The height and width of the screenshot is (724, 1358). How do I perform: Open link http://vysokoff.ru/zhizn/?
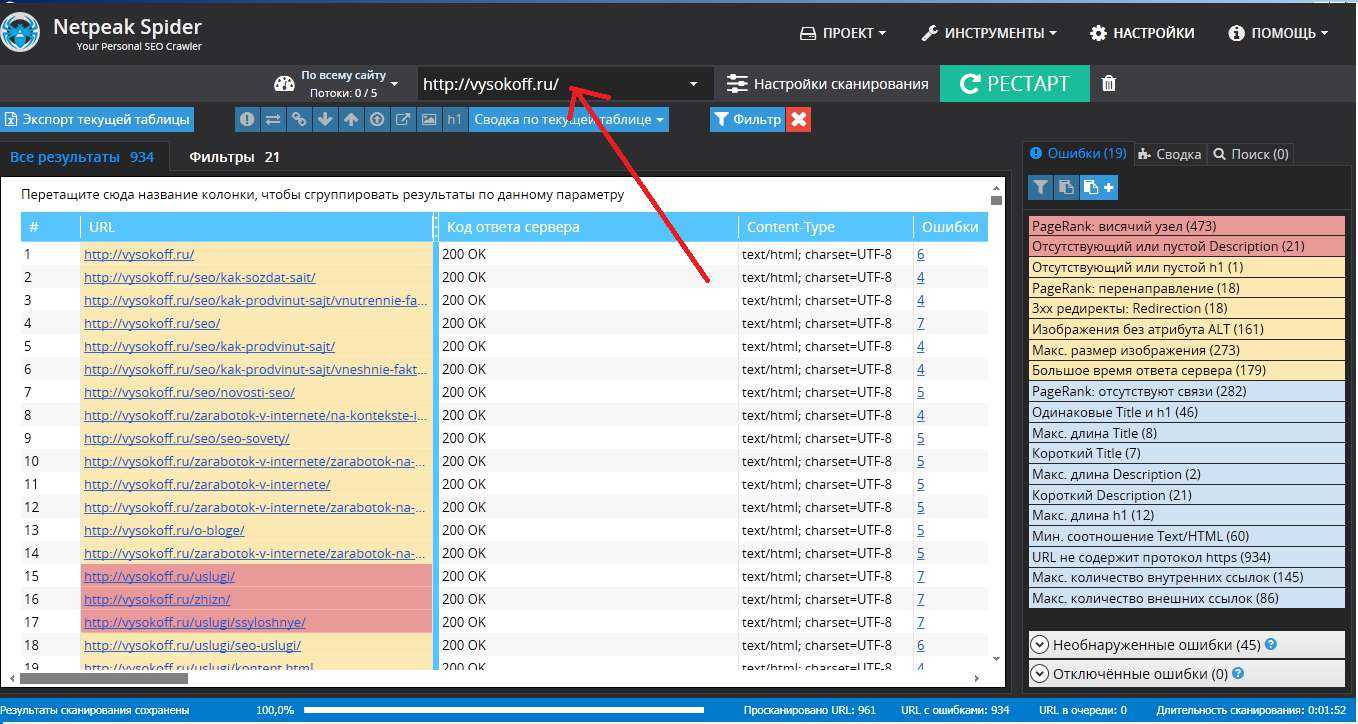pyautogui.click(x=157, y=599)
